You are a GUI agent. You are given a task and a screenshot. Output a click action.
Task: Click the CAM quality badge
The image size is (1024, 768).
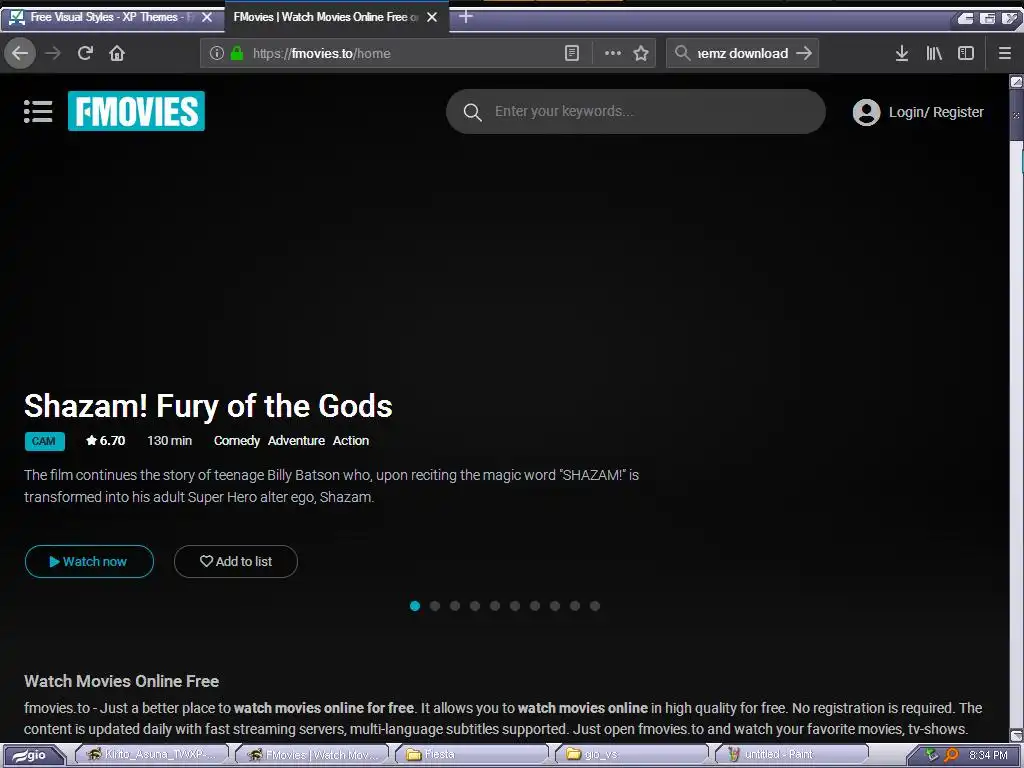44,441
